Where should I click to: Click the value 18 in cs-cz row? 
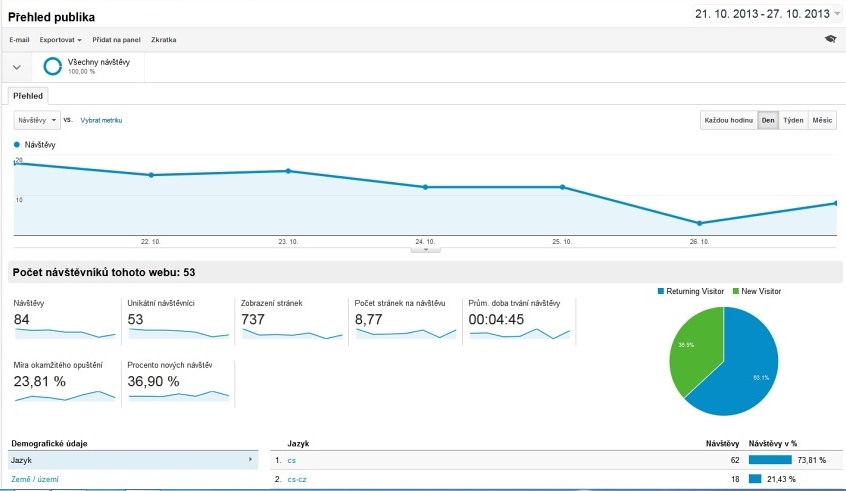tap(735, 479)
